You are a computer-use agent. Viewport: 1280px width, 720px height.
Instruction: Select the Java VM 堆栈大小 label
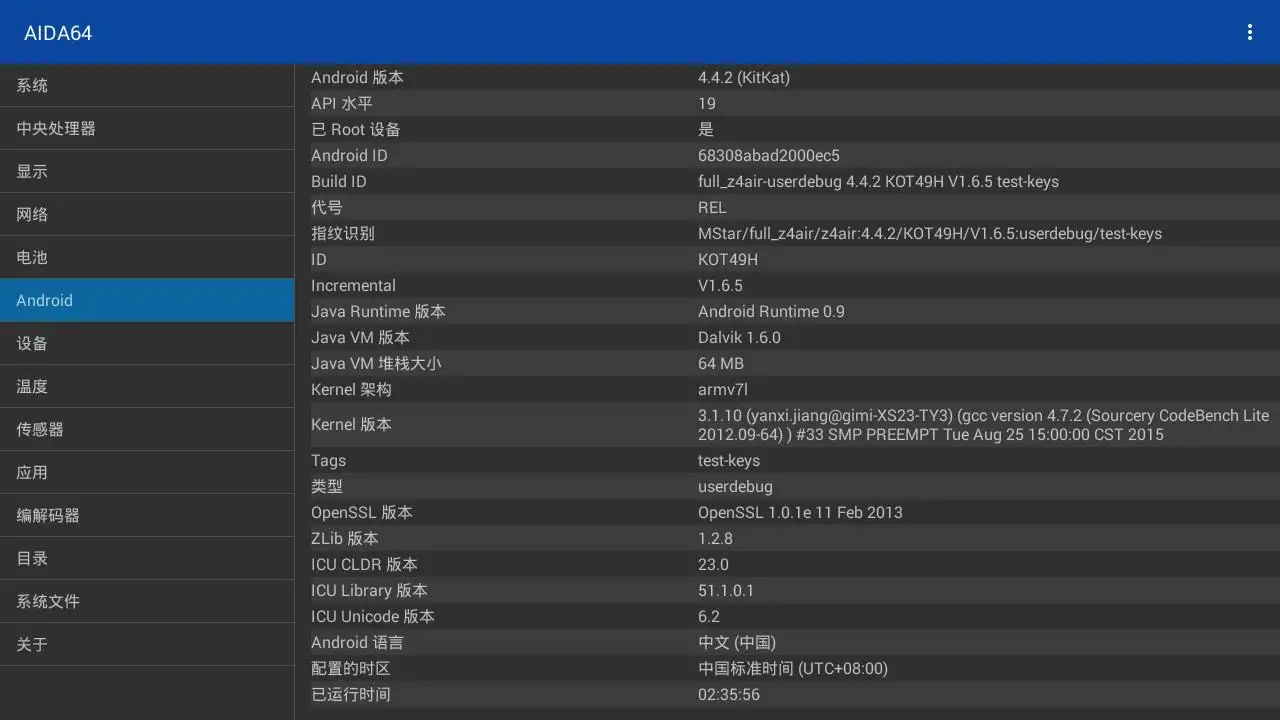(376, 363)
